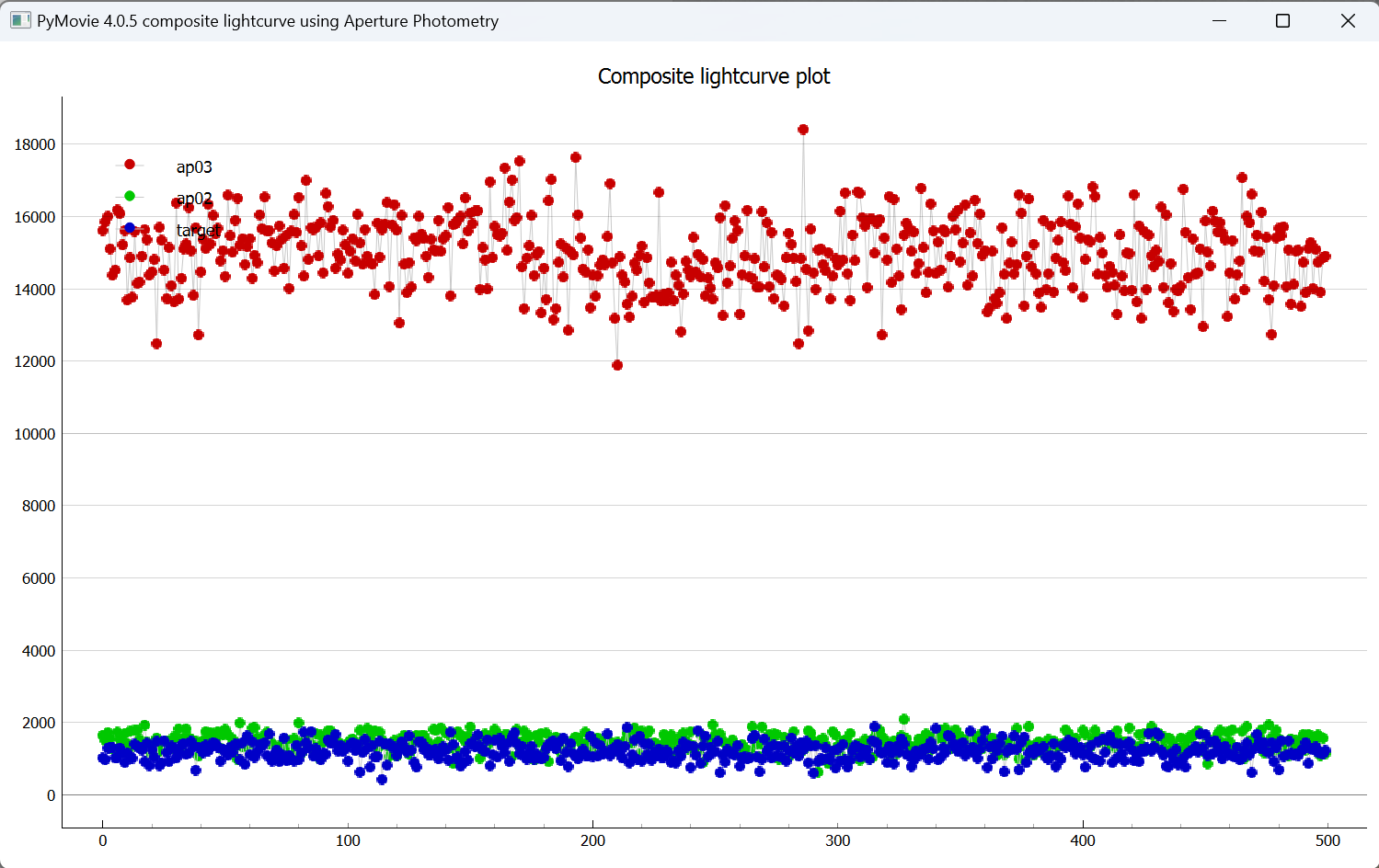
Task: Minimize the PyMovie lightcurve window
Action: 1220,20
